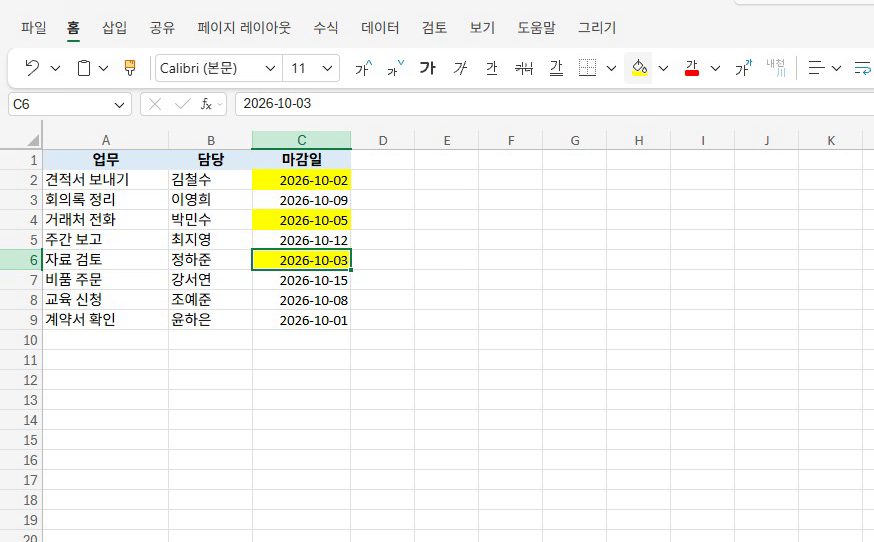The height and width of the screenshot is (542, 874).
Task: Toggle Underline 가 formatting
Action: (492, 68)
